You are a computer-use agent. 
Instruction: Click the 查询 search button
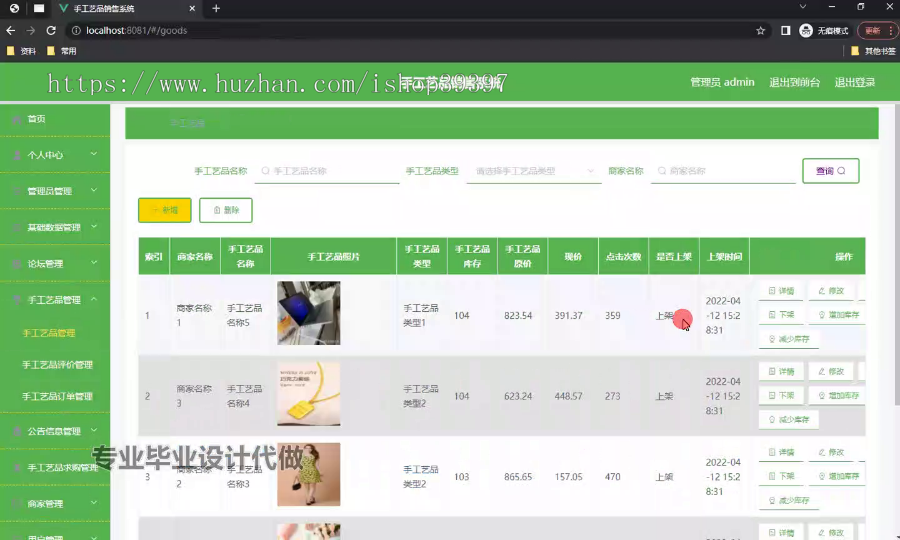point(831,171)
